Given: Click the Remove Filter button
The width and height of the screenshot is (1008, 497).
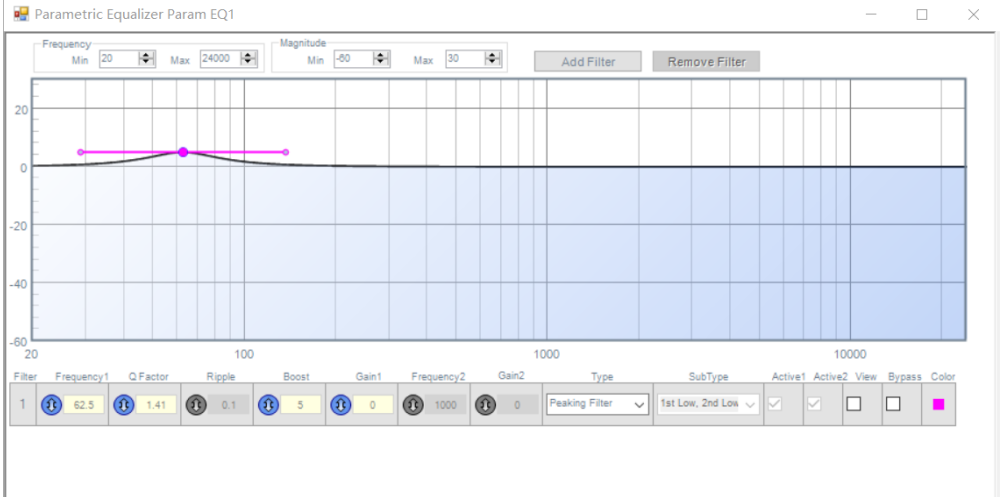Looking at the screenshot, I should pos(706,62).
